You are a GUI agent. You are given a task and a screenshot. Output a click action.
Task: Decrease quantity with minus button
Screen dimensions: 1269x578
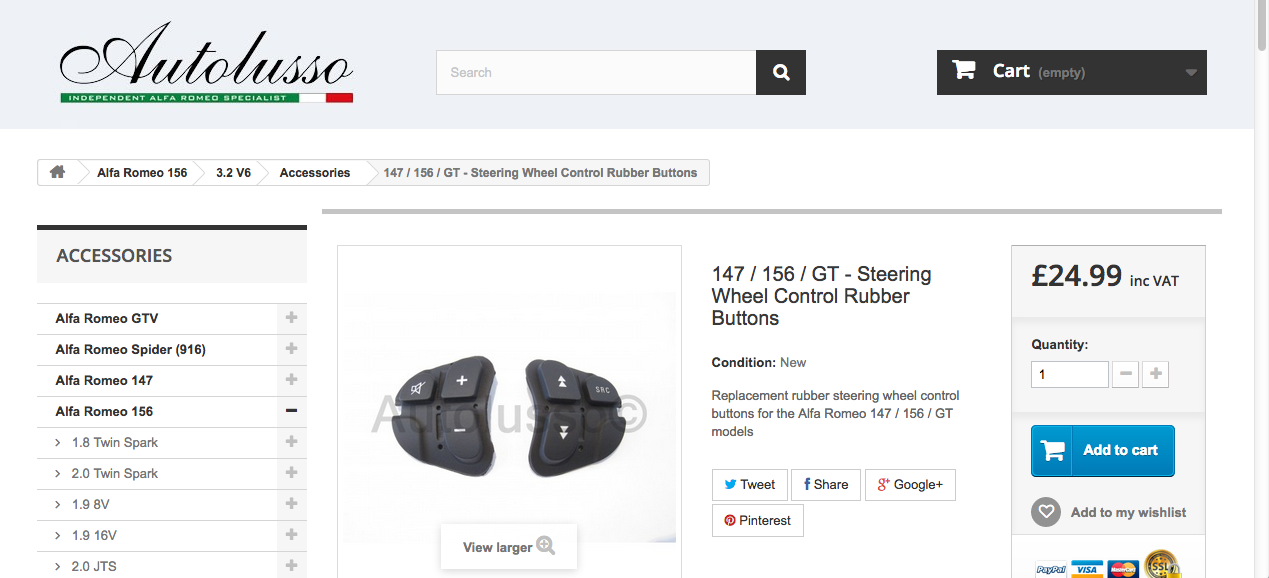[x=1125, y=374]
